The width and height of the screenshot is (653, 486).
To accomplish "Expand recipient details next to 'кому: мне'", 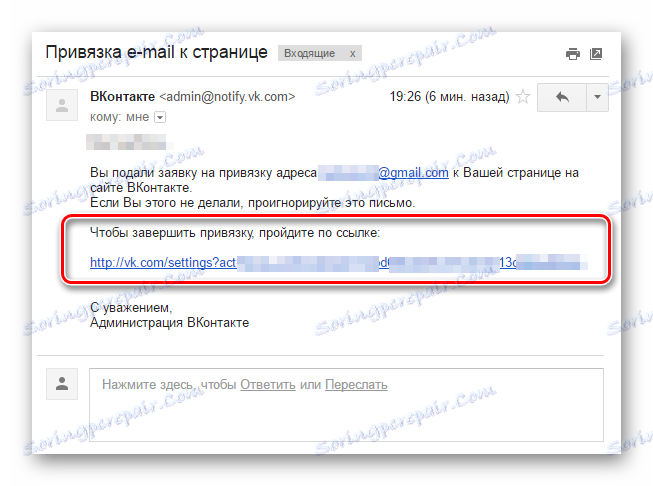I will [x=160, y=117].
